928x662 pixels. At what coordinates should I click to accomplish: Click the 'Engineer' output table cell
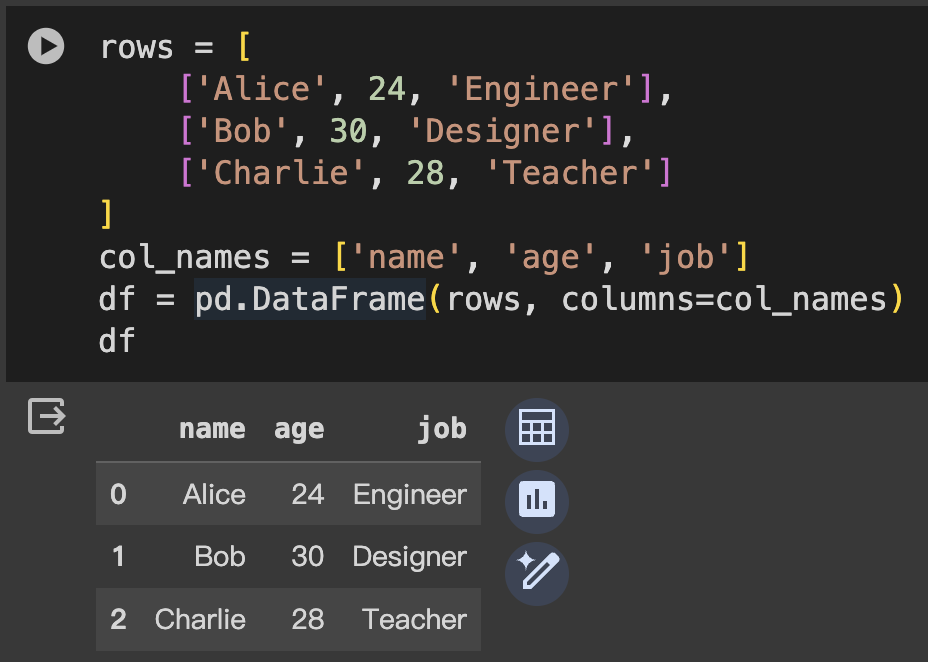[410, 494]
